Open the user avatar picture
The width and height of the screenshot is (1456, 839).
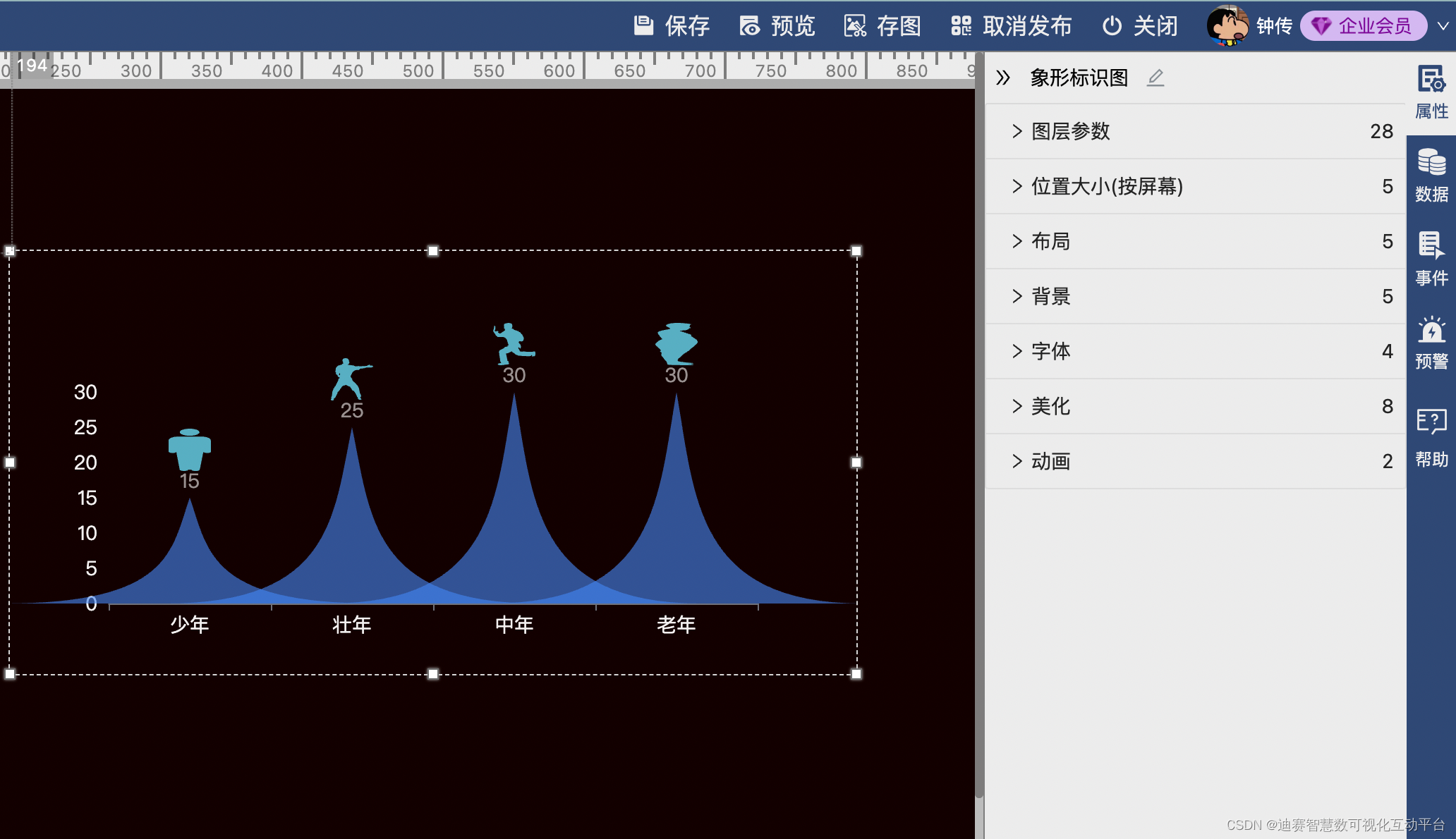(x=1227, y=25)
